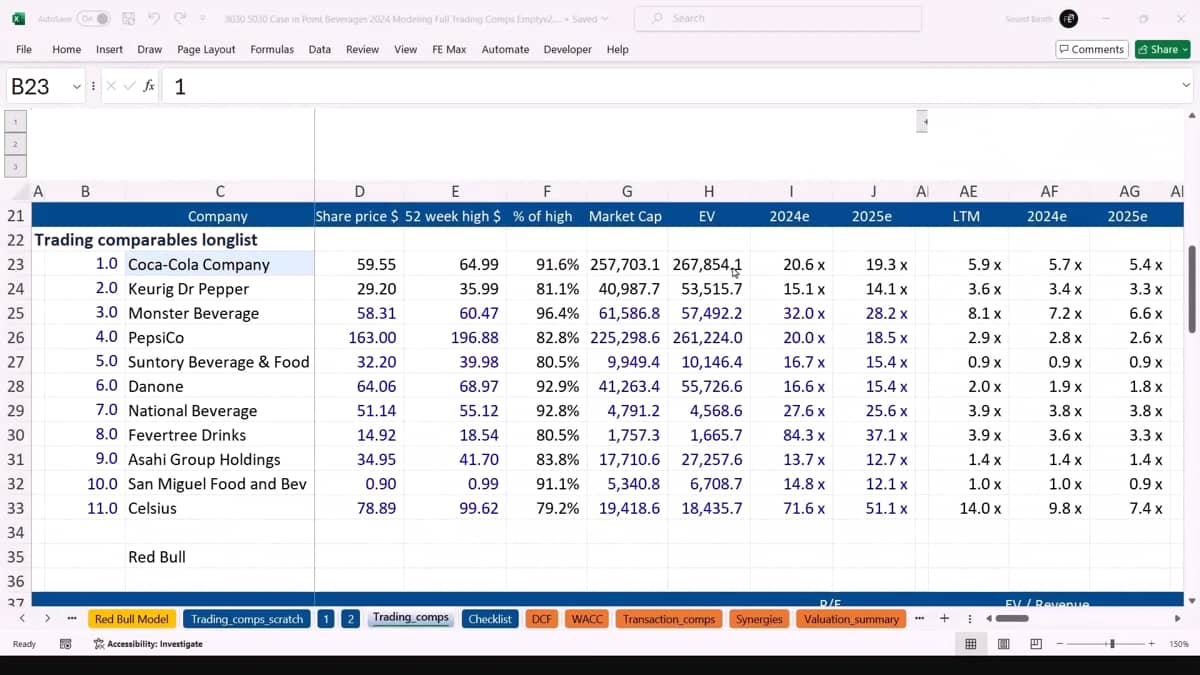Click previous sheet navigation arrow
This screenshot has width=1200, height=675.
pos(22,619)
